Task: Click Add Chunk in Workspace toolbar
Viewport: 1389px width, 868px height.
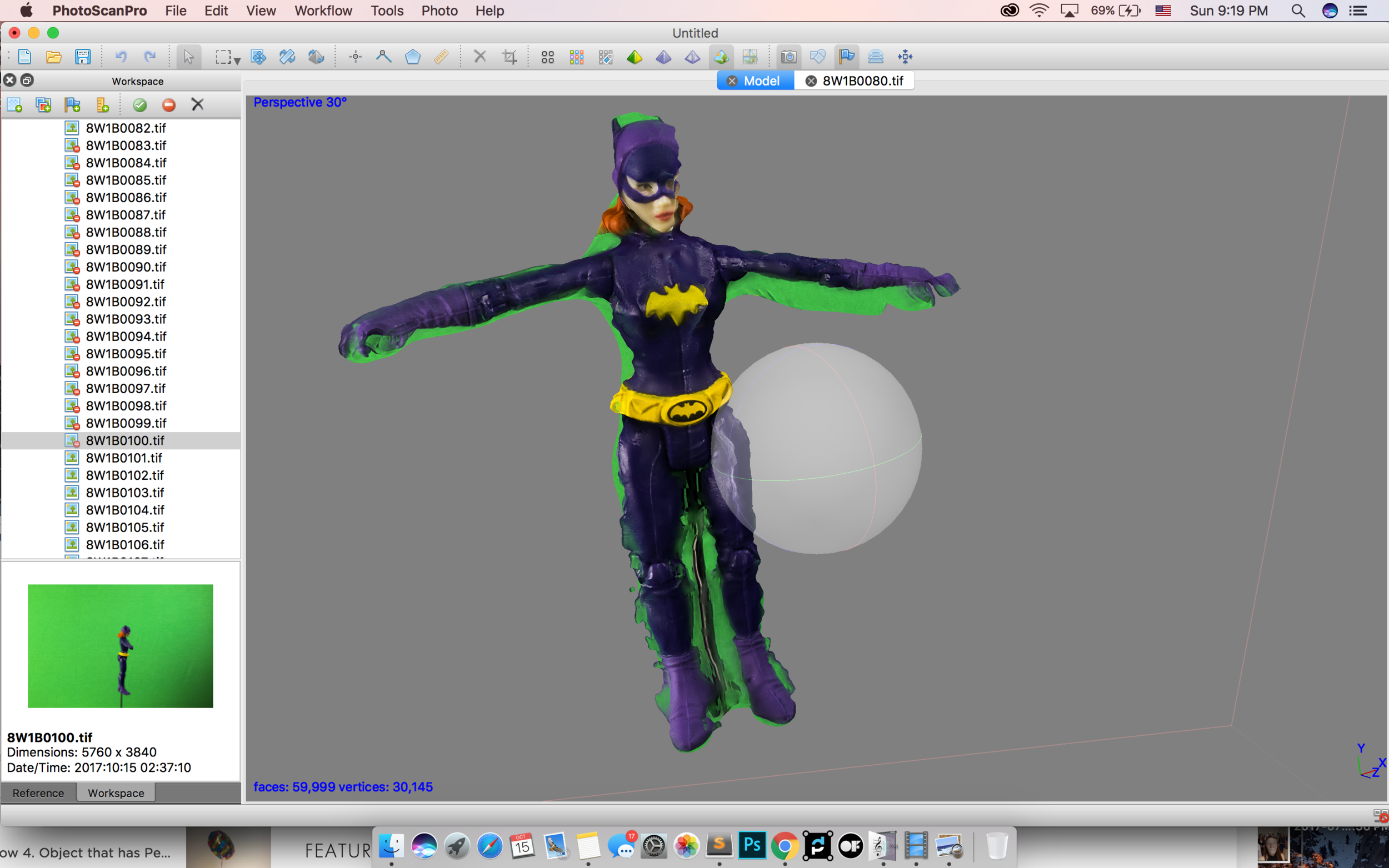Action: pos(14,104)
